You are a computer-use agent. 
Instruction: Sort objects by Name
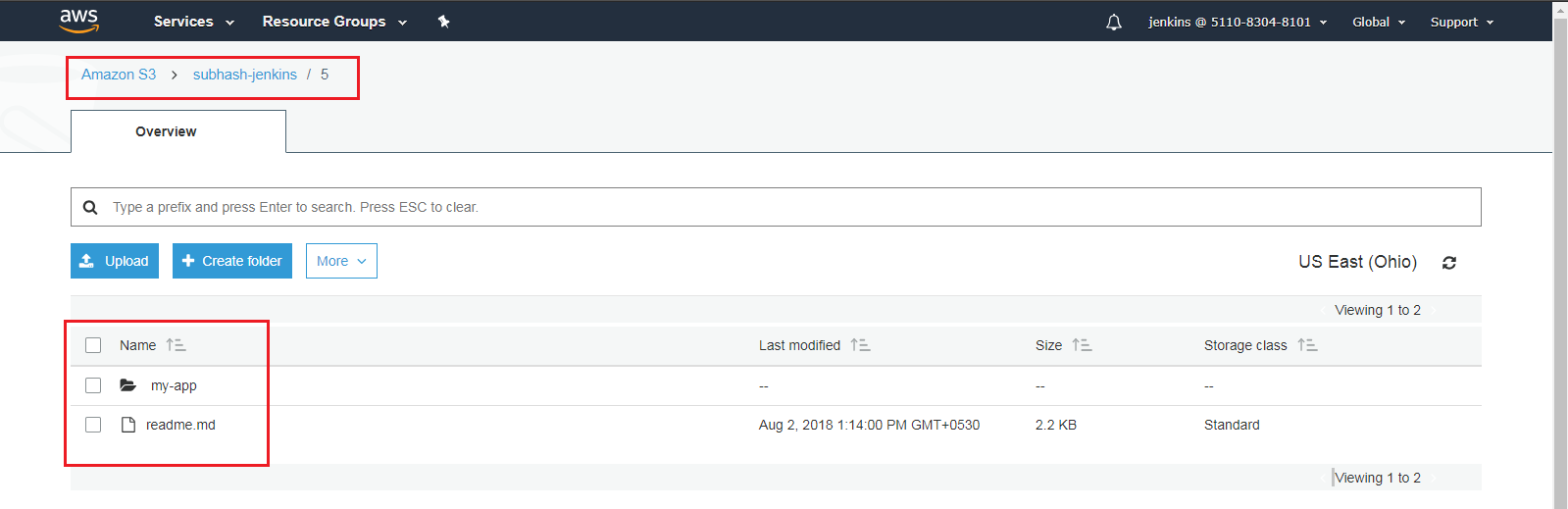(x=176, y=345)
